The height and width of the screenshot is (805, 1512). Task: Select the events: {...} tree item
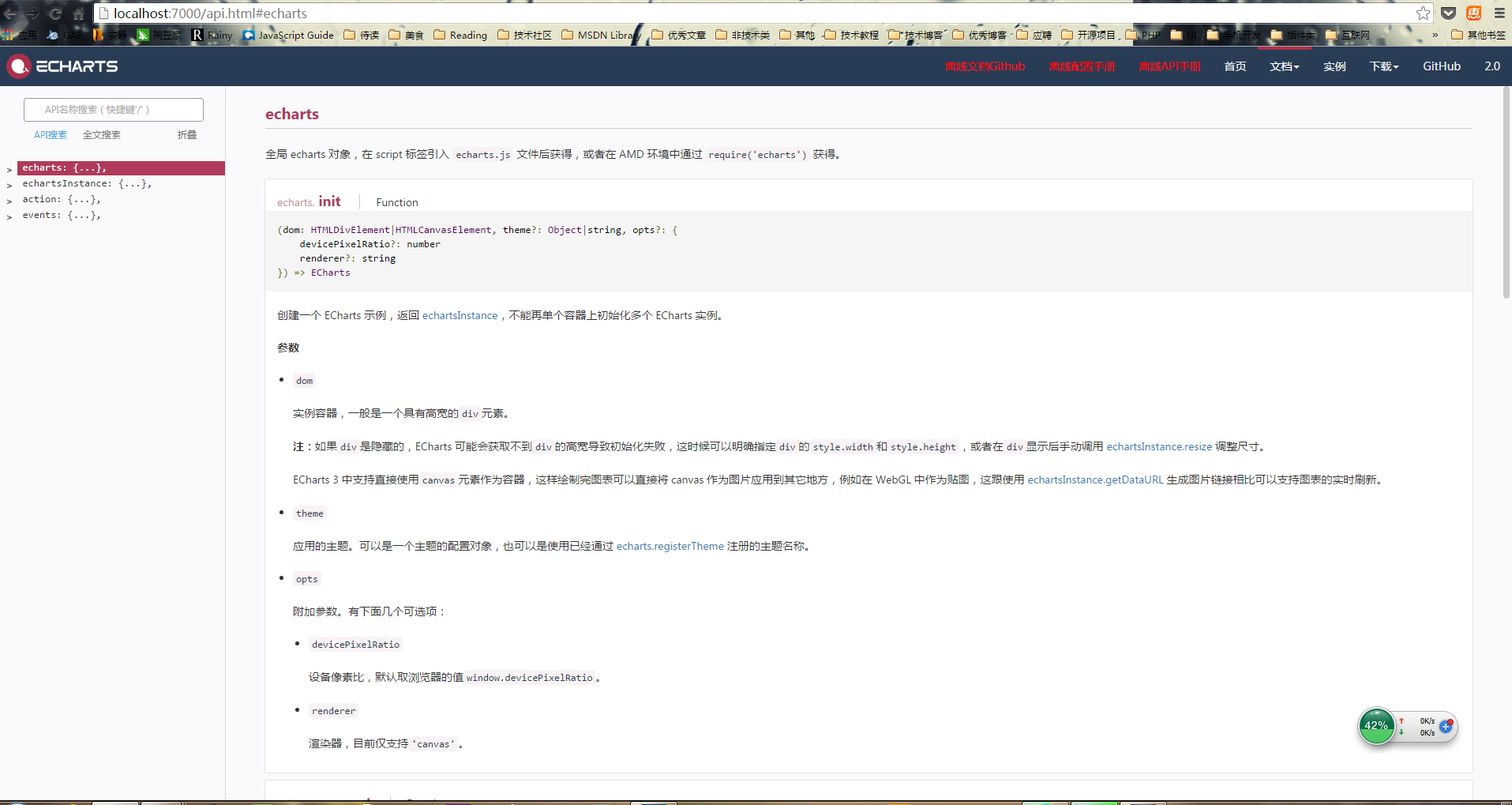point(62,215)
